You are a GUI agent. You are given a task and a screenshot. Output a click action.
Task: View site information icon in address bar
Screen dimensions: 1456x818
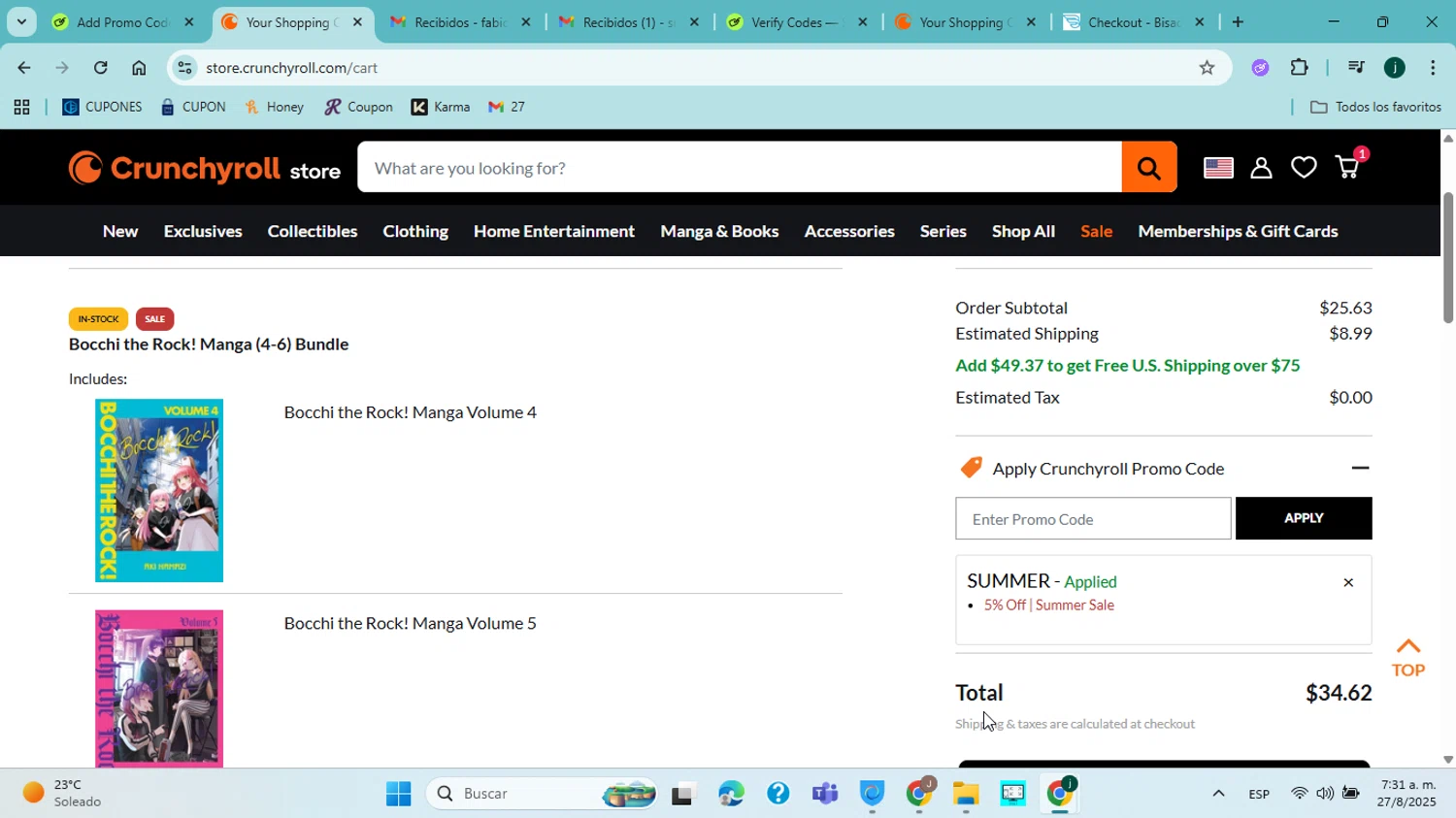pos(186,68)
